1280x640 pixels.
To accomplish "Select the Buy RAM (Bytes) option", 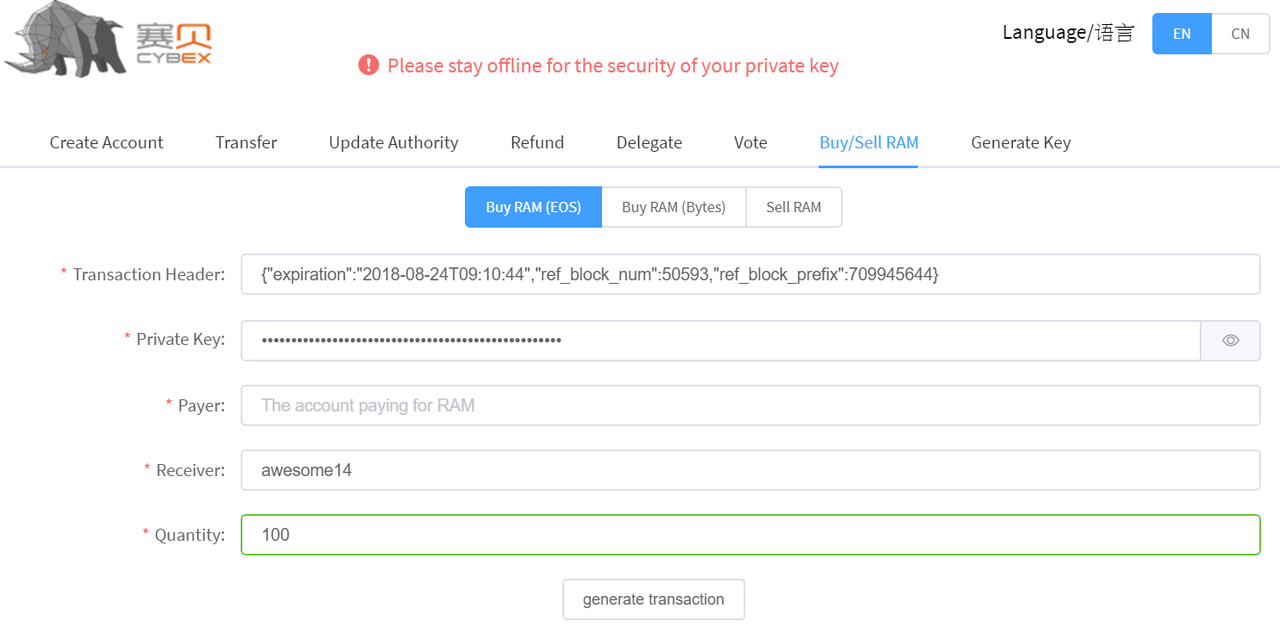I will pos(673,207).
